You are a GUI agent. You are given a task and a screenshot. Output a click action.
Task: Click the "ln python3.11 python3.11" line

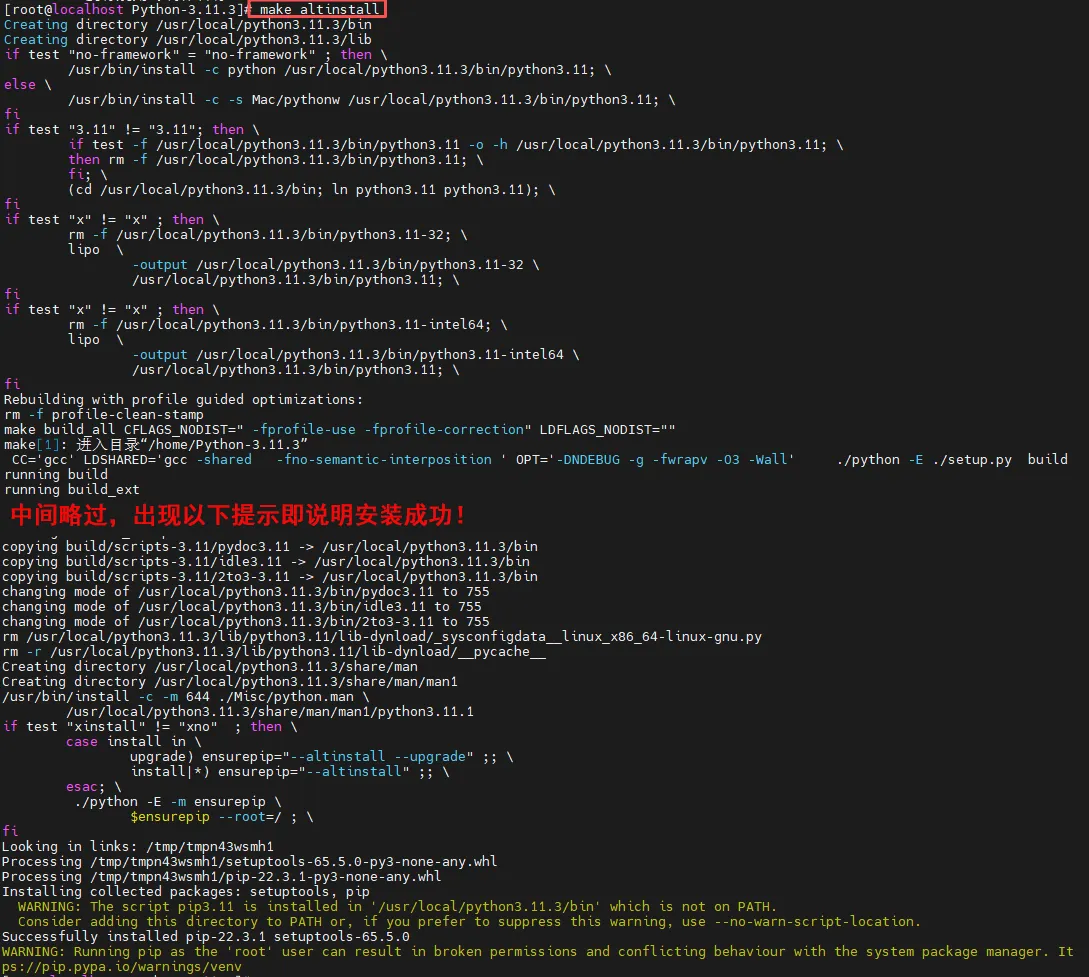312,190
